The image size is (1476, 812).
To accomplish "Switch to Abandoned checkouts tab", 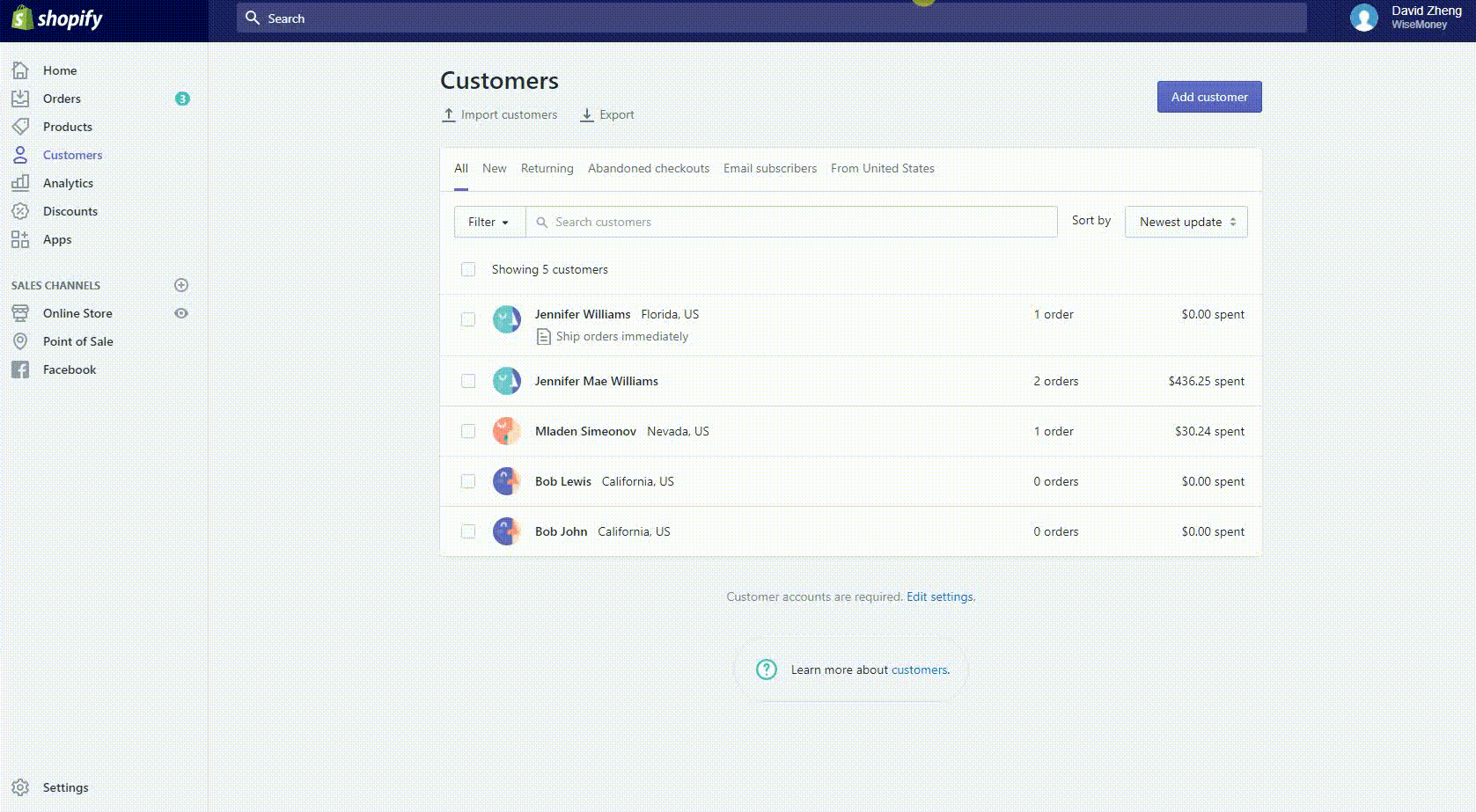I will tap(649, 168).
